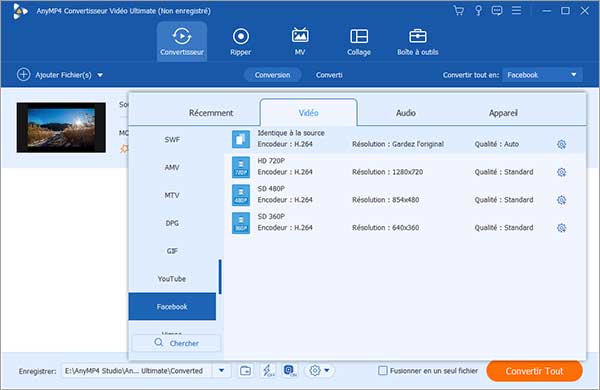The height and width of the screenshot is (390, 600).
Task: Expand the arrow beside bottom settings gear
Action: click(x=327, y=370)
